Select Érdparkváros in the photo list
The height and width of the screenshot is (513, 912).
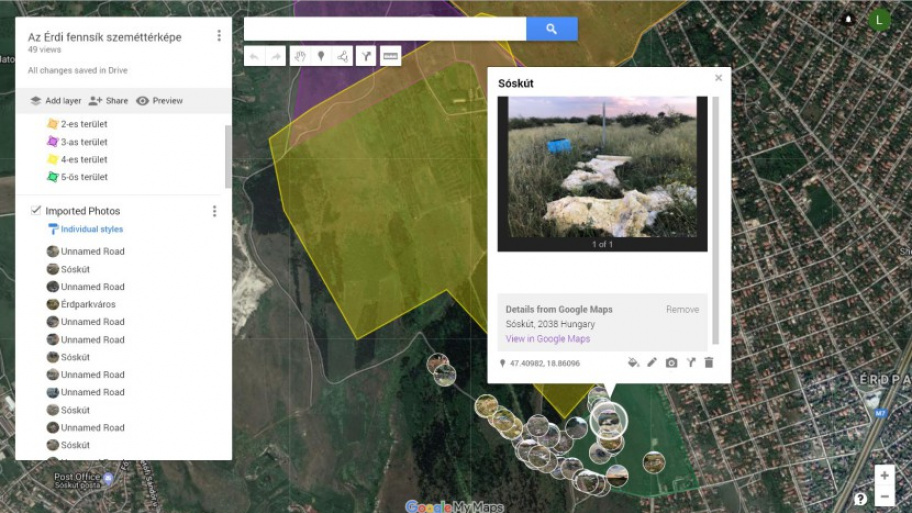[x=88, y=304]
